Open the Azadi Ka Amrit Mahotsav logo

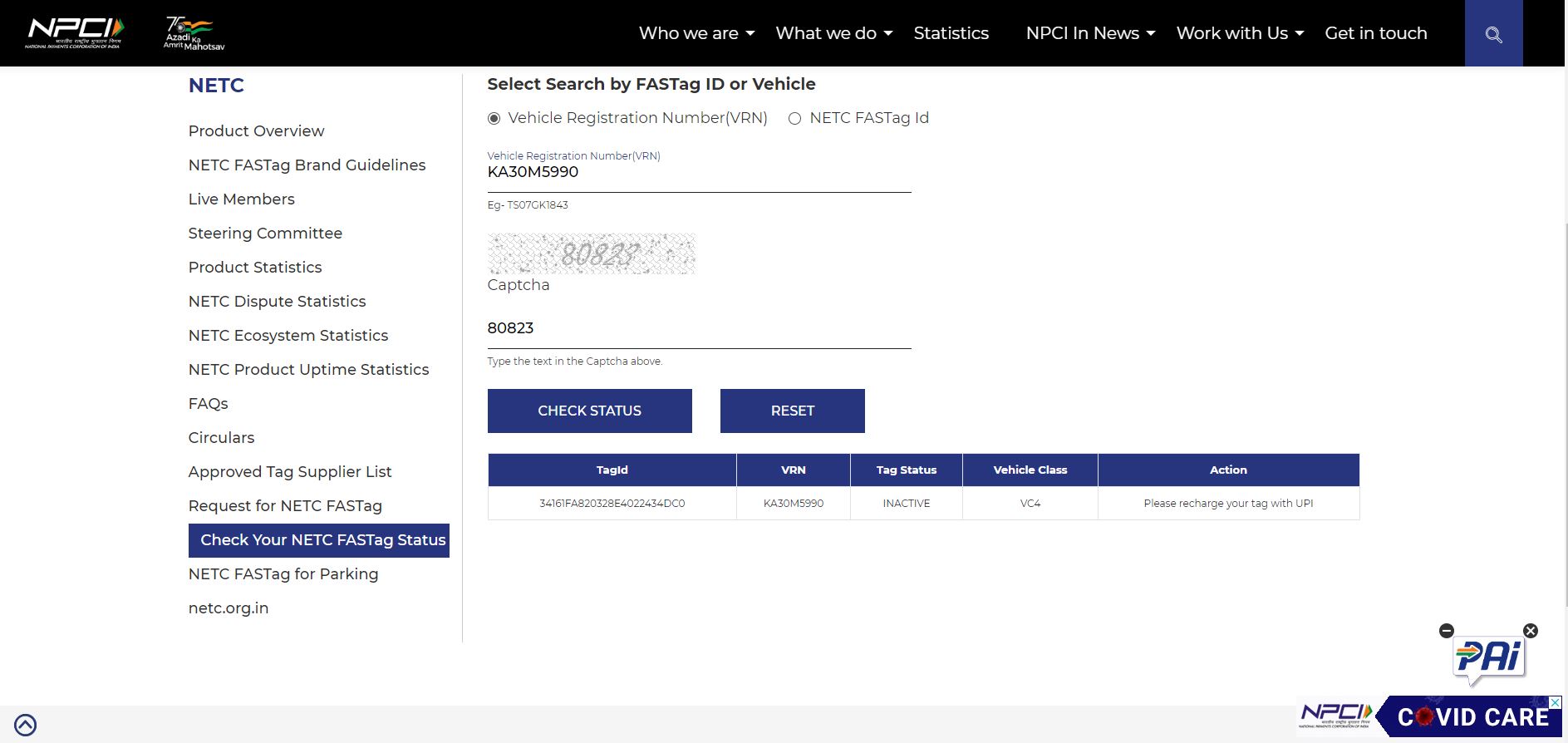(194, 33)
